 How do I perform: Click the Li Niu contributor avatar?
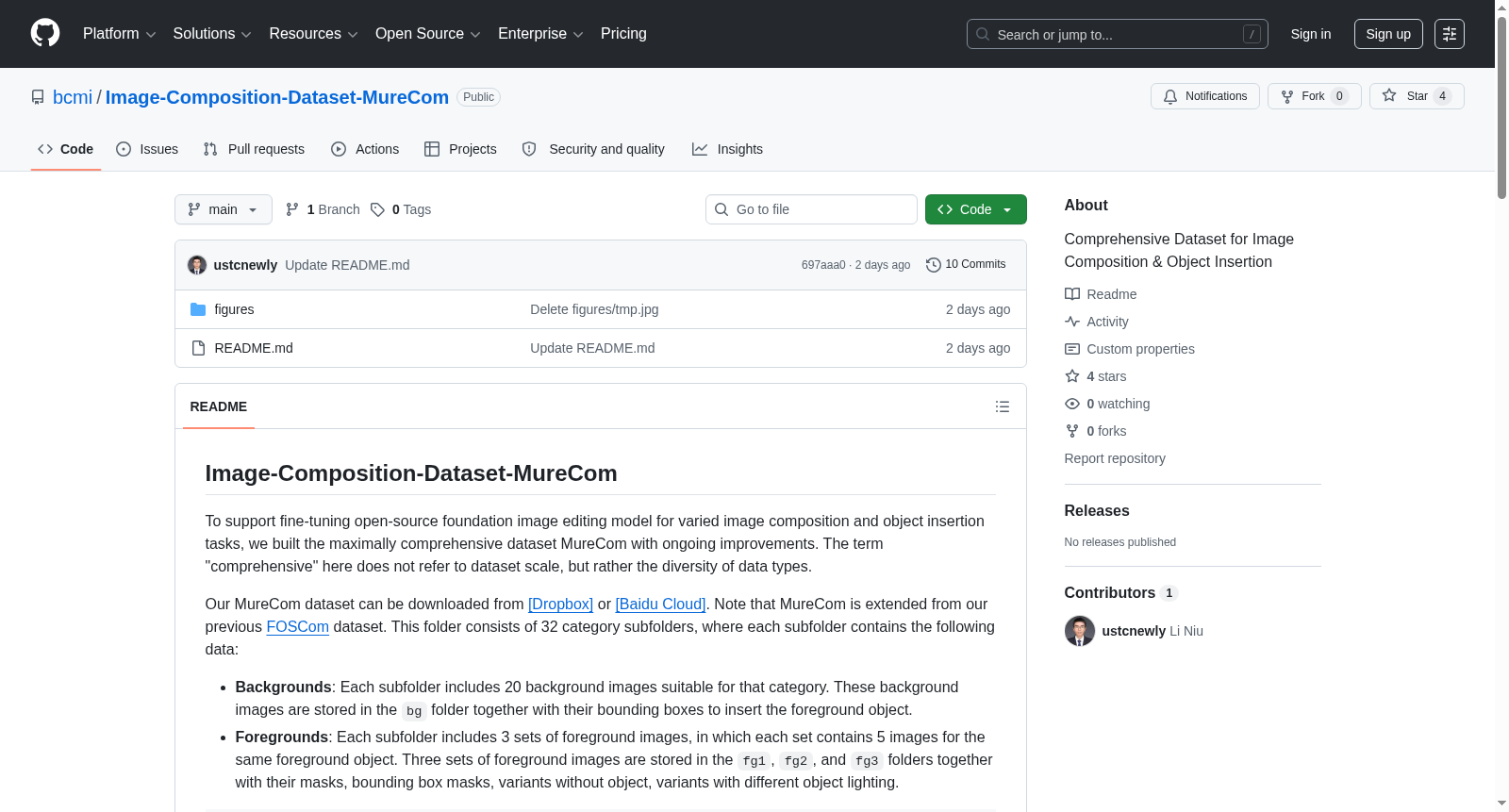point(1080,631)
